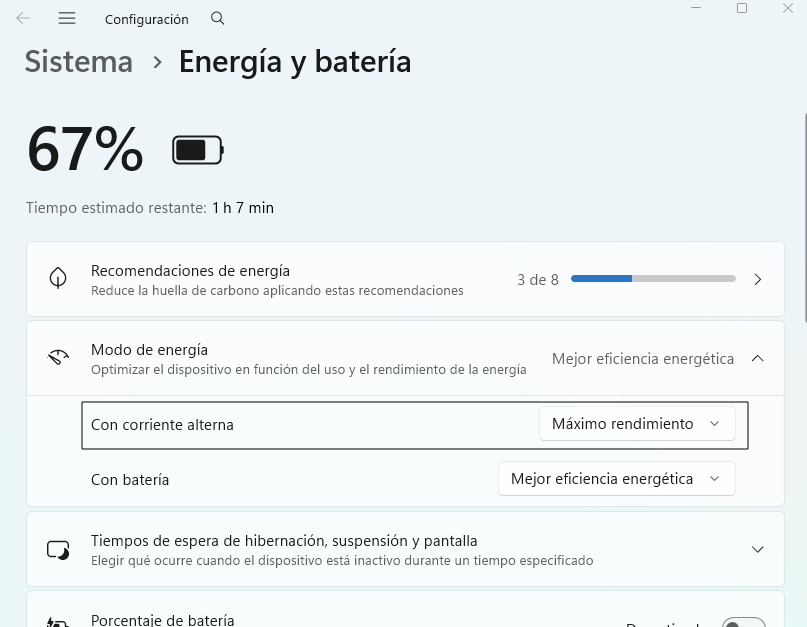The image size is (807, 627).
Task: Collapse the Modo de energía section
Action: click(x=757, y=357)
